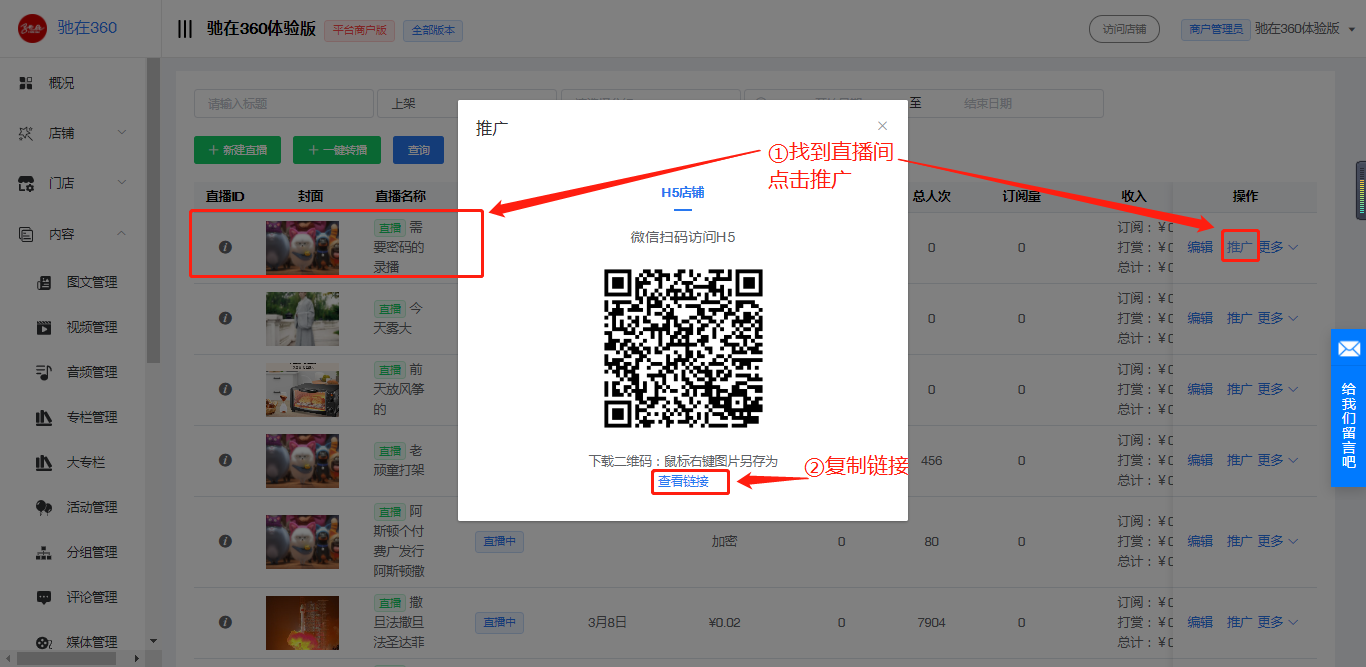
Task: Focus the 请输入标题 search field
Action: click(284, 103)
